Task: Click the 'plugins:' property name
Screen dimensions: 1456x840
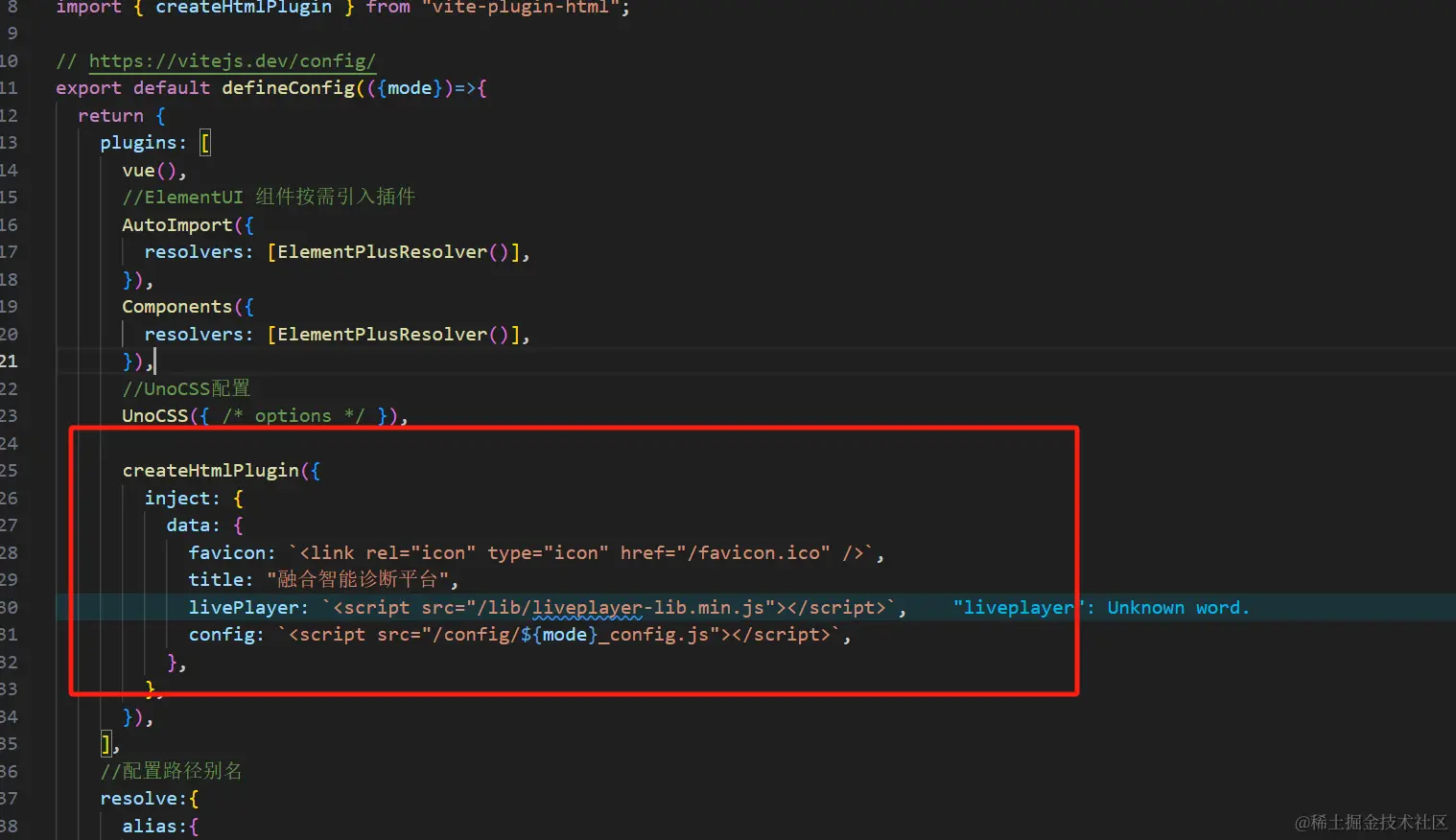Action: [143, 143]
